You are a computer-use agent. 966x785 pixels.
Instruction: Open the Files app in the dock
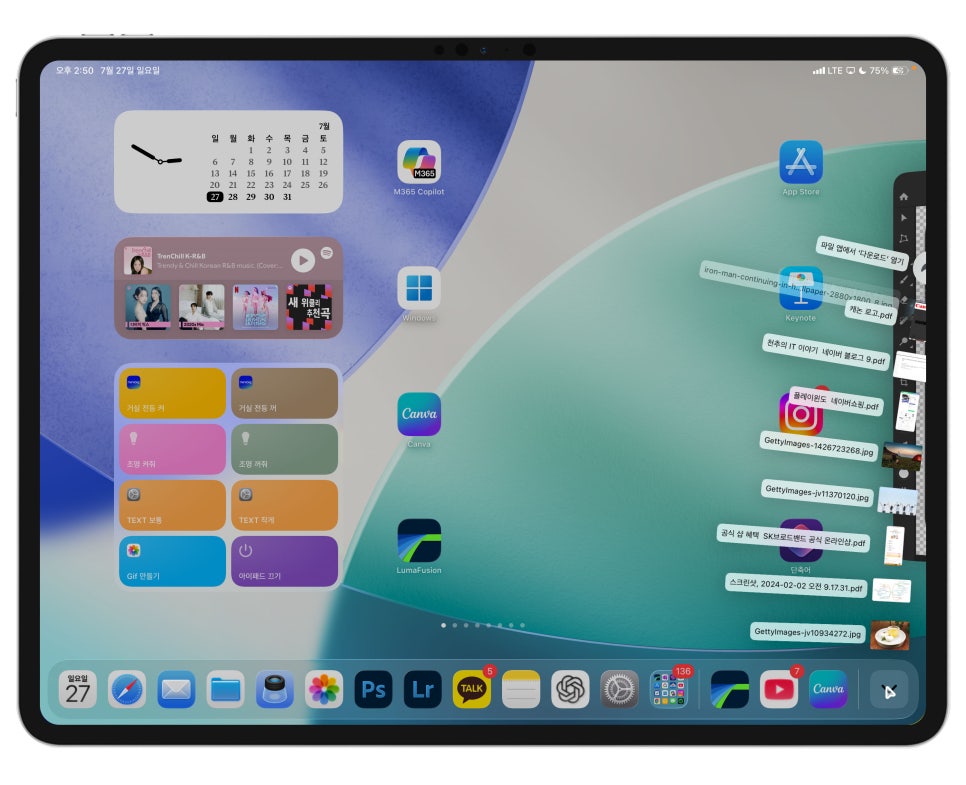tap(225, 689)
